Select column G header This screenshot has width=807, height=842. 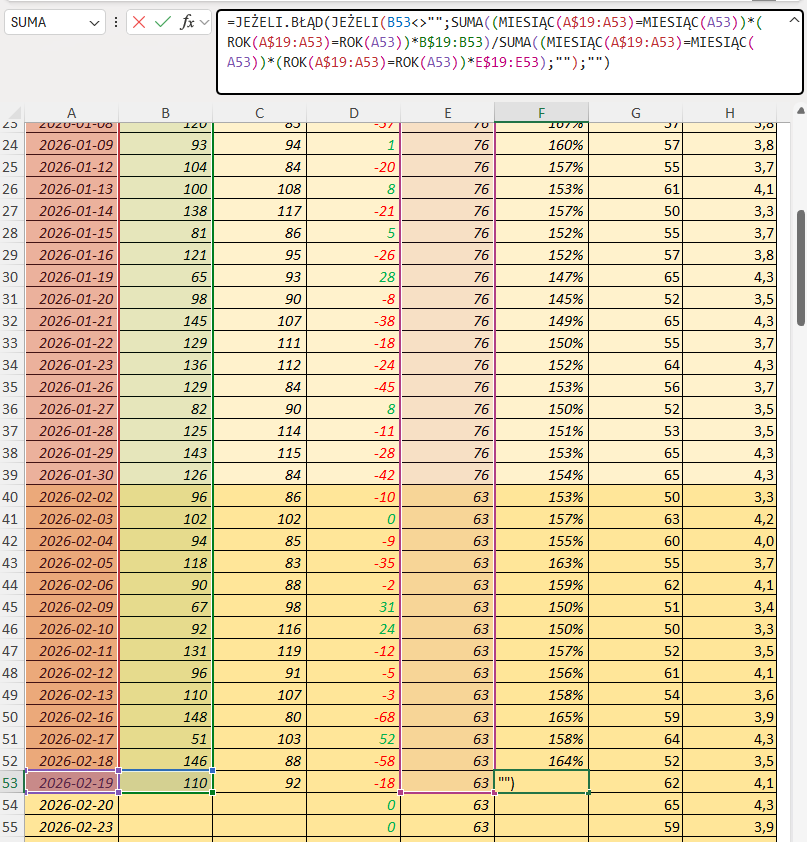pos(636,113)
